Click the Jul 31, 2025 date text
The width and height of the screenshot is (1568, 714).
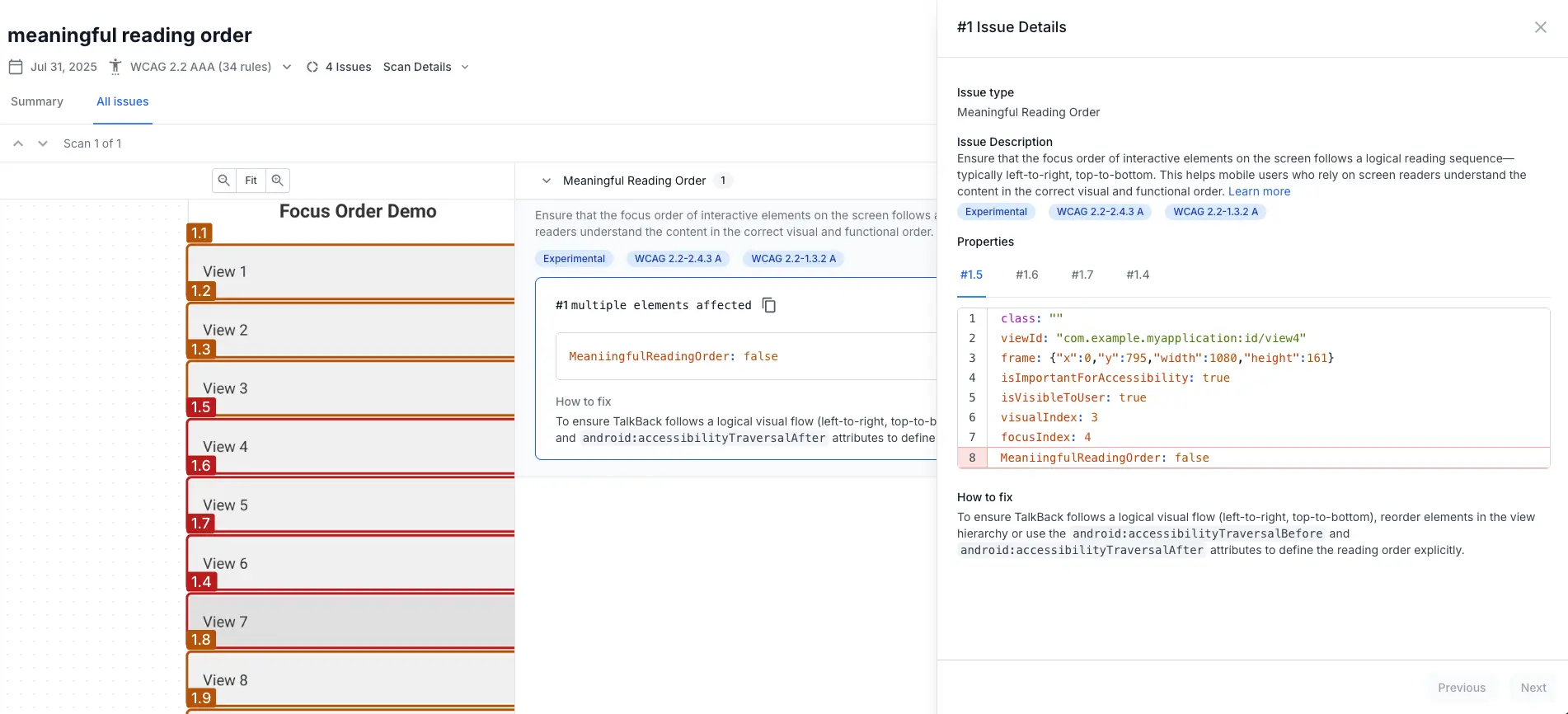63,67
